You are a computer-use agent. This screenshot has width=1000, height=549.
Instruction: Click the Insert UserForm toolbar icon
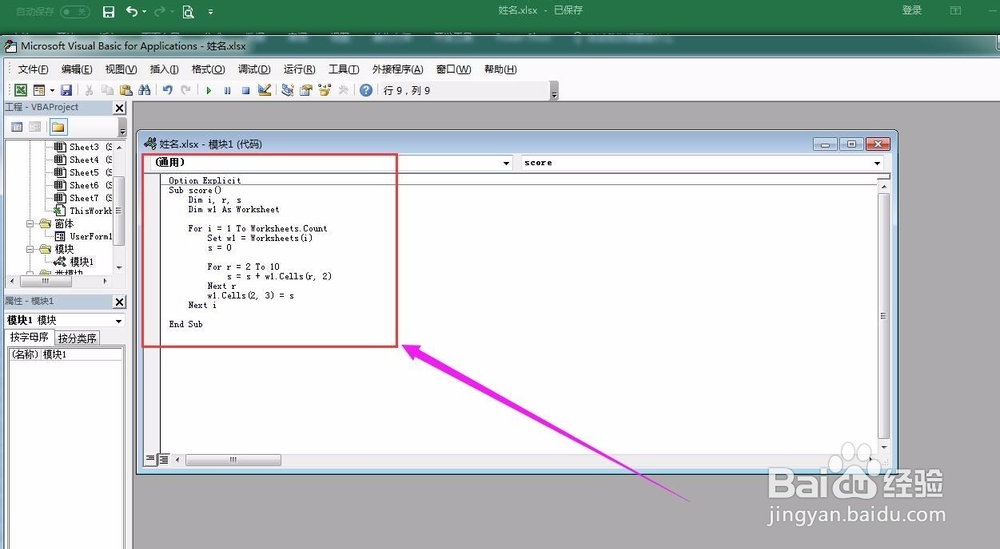point(39,91)
